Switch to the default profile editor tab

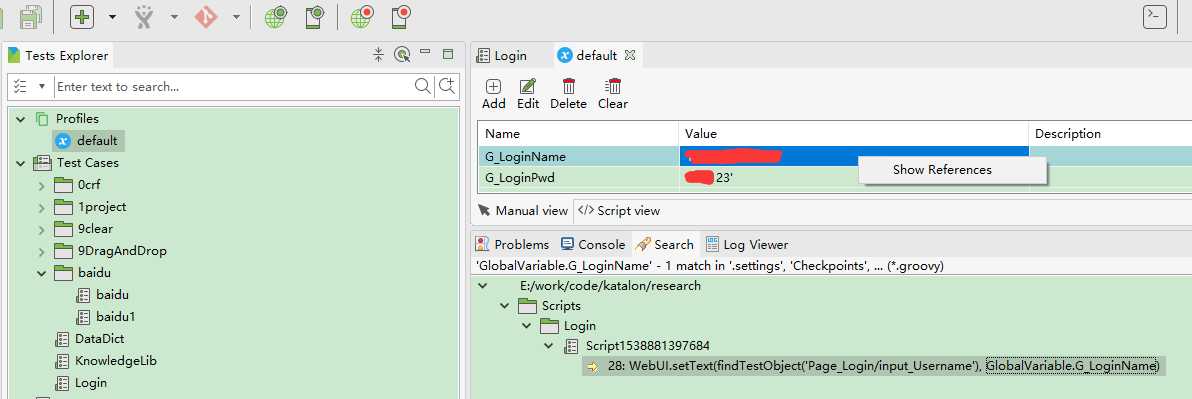click(x=588, y=55)
